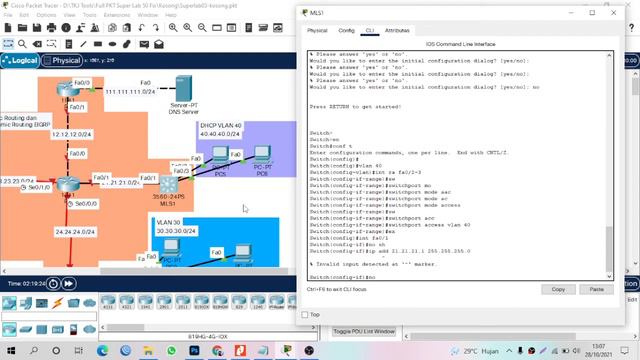Open the Network Information icon
This screenshot has width=640, height=360.
coord(66,28)
